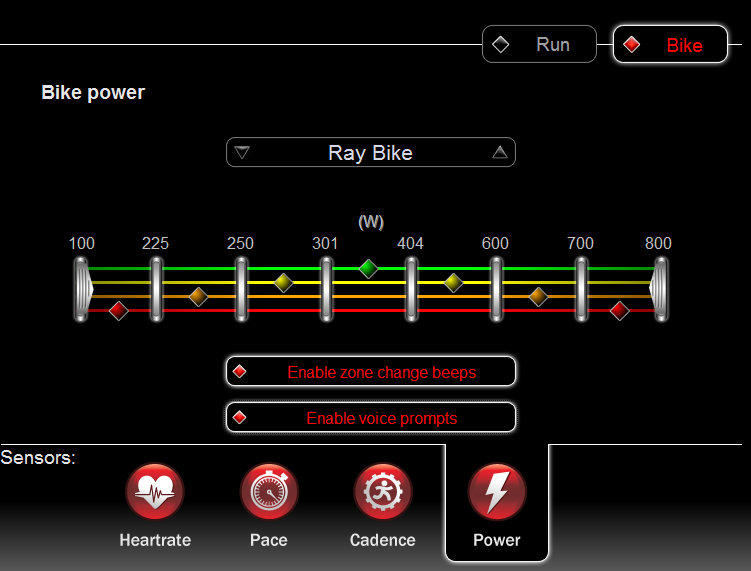Click the zone slider handle at 301 watts
751x571 pixels.
click(326, 289)
